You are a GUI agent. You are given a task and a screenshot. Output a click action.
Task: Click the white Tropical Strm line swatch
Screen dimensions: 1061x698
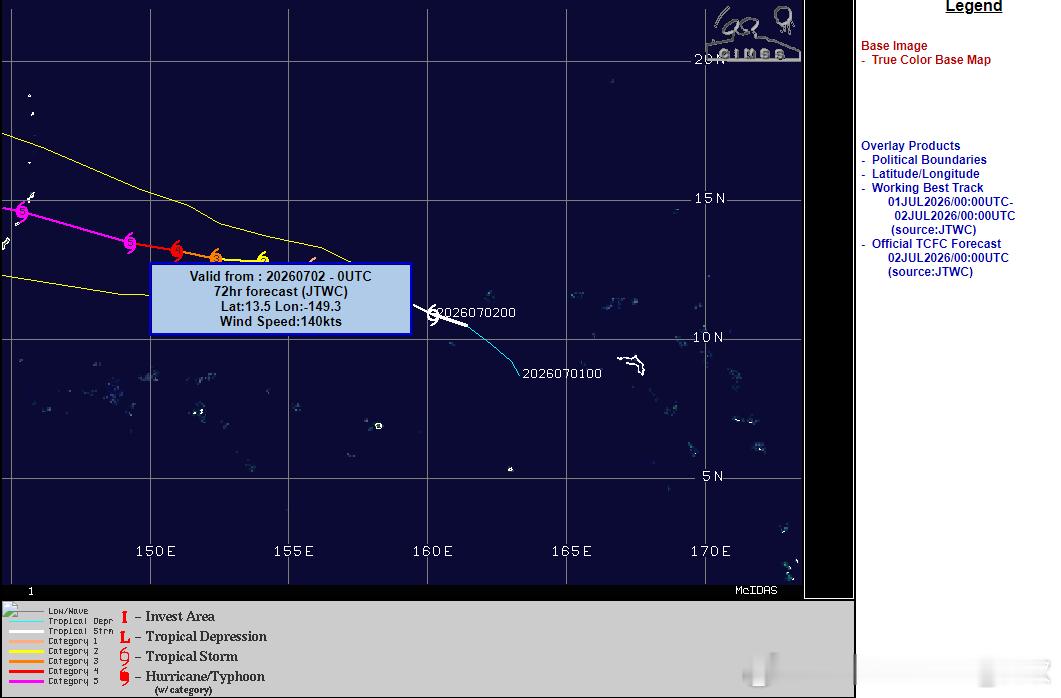[x=26, y=632]
